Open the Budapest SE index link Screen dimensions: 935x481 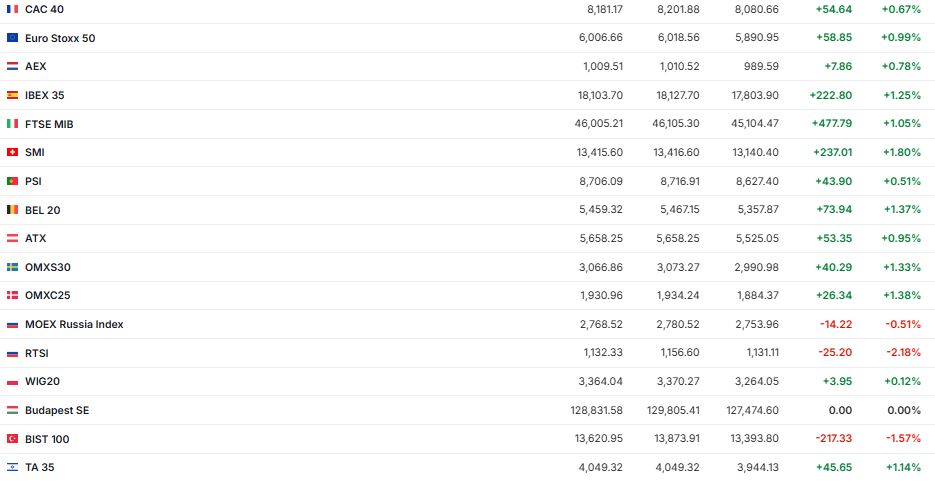[57, 410]
